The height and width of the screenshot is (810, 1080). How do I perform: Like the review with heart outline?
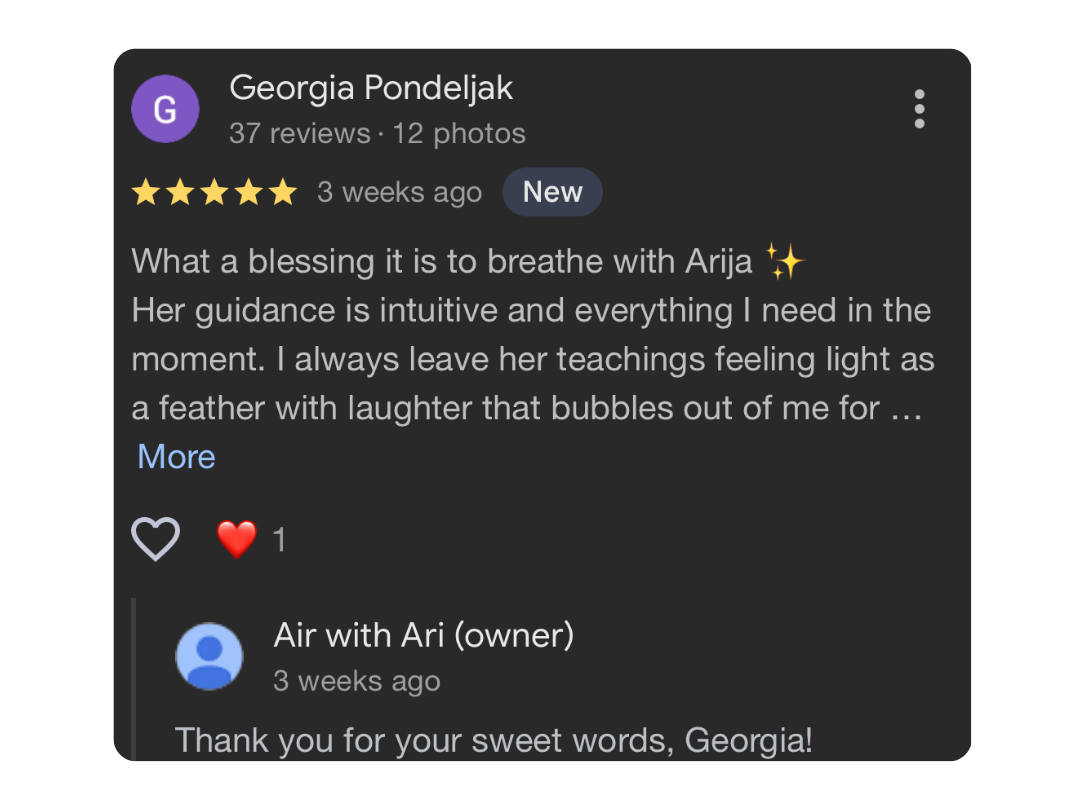pyautogui.click(x=156, y=539)
